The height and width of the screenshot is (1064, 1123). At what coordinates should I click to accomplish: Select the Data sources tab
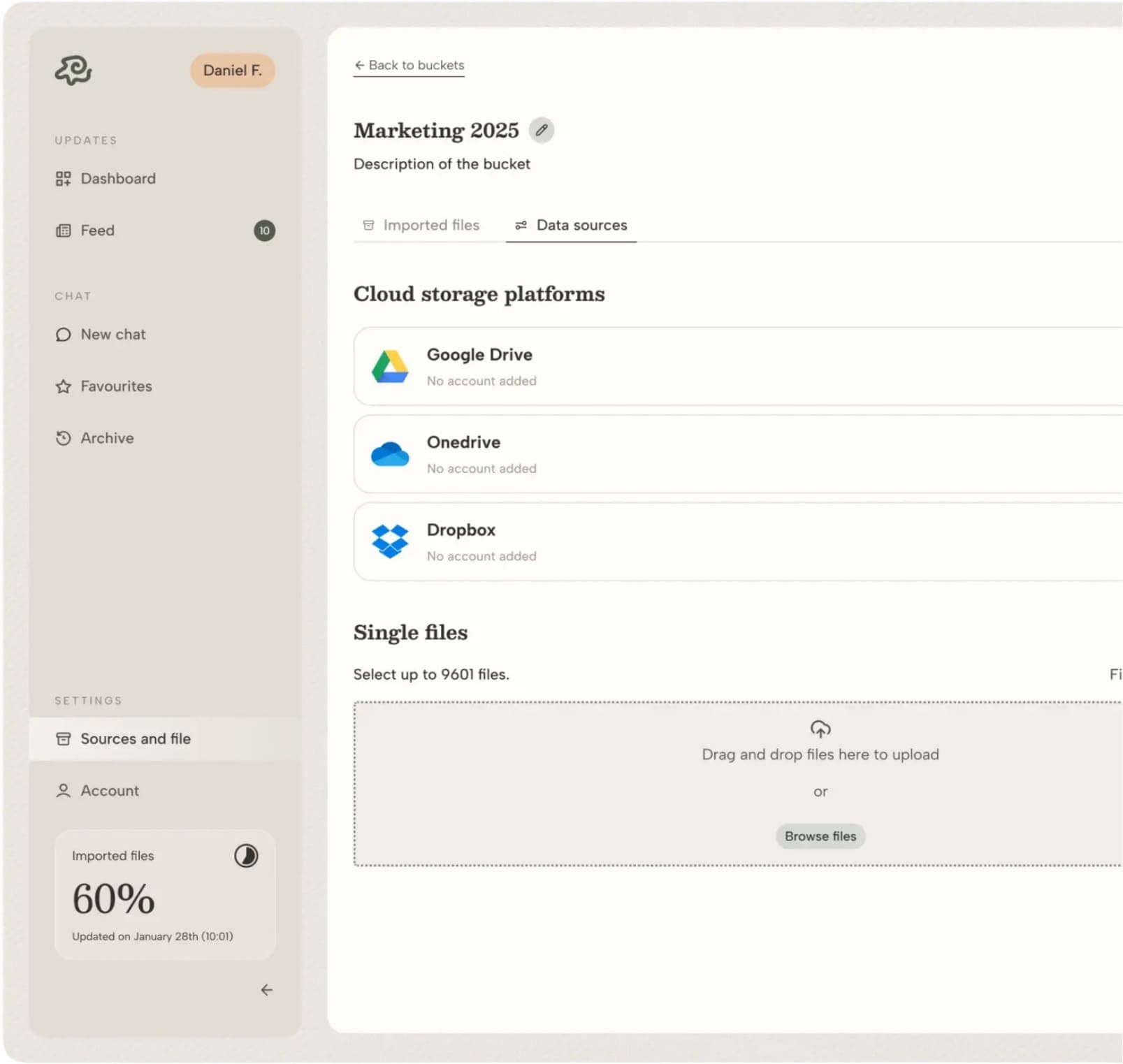click(x=571, y=226)
